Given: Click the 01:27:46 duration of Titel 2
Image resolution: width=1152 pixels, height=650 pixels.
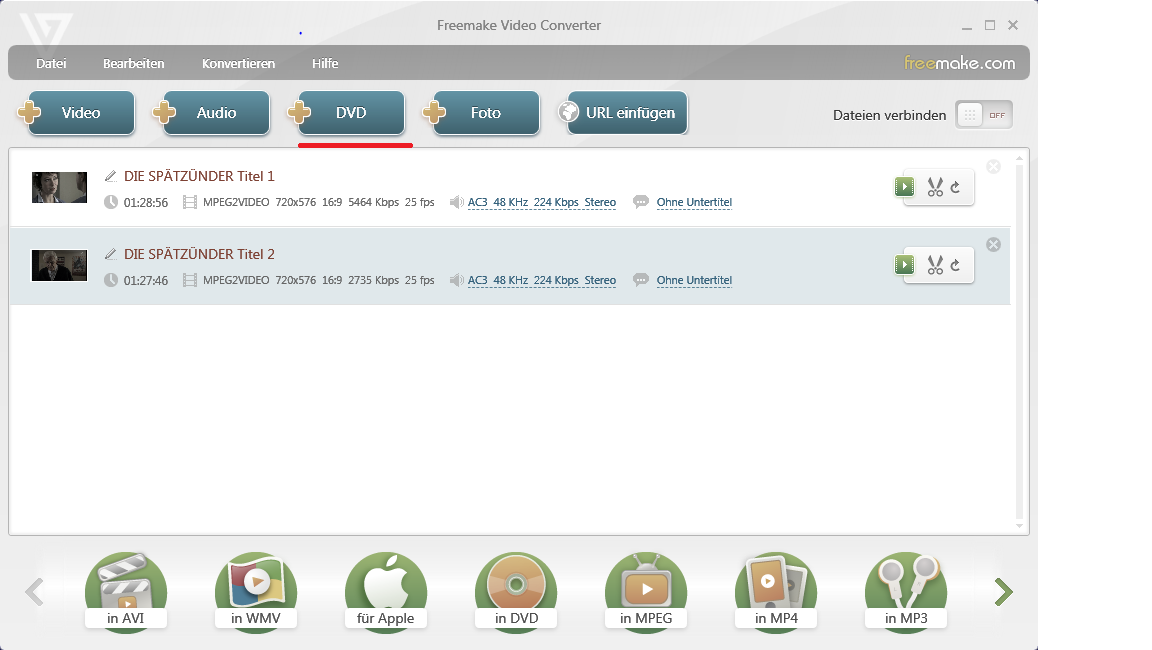Looking at the screenshot, I should (x=145, y=281).
